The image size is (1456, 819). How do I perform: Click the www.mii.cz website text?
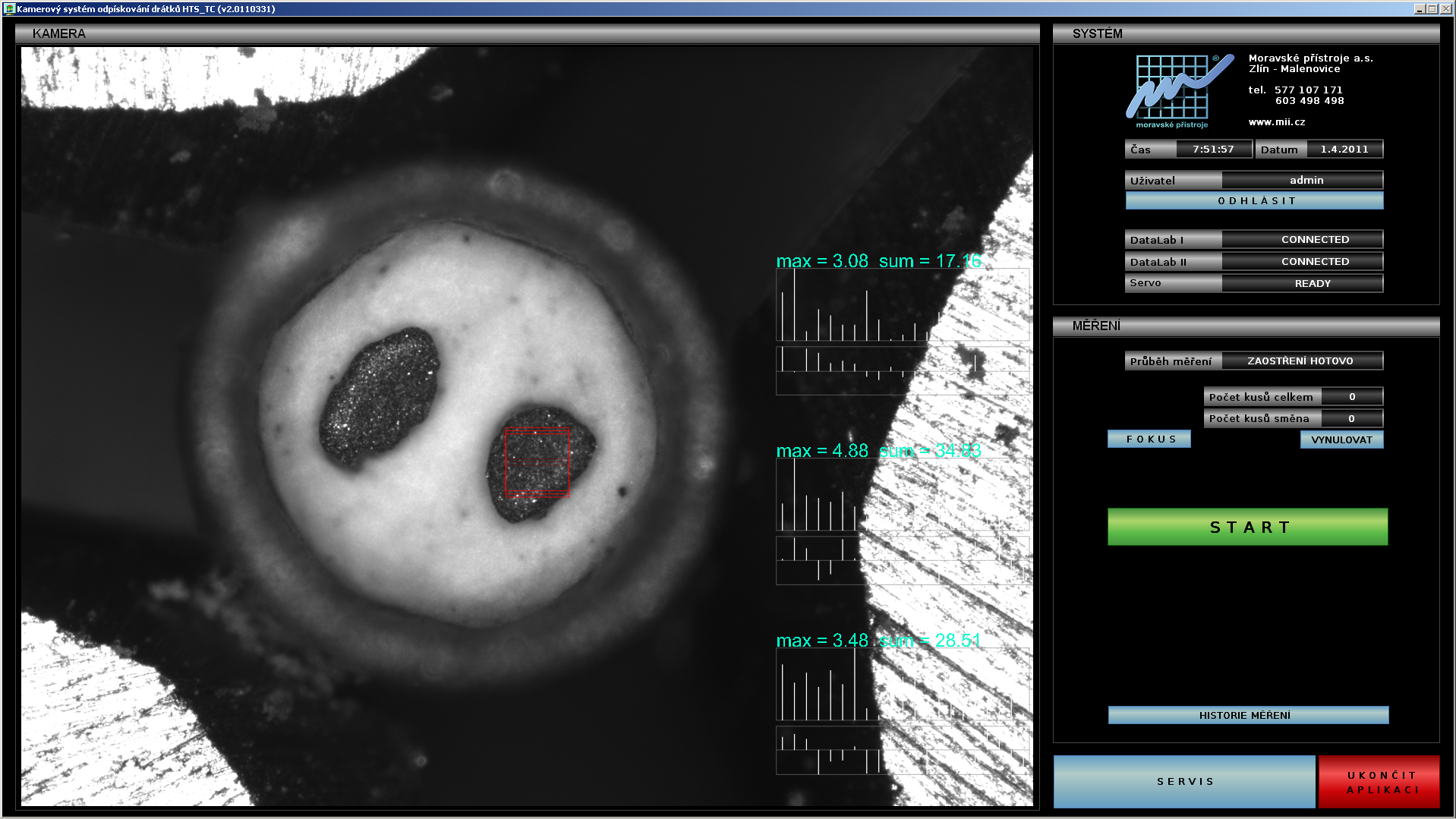tap(1277, 122)
